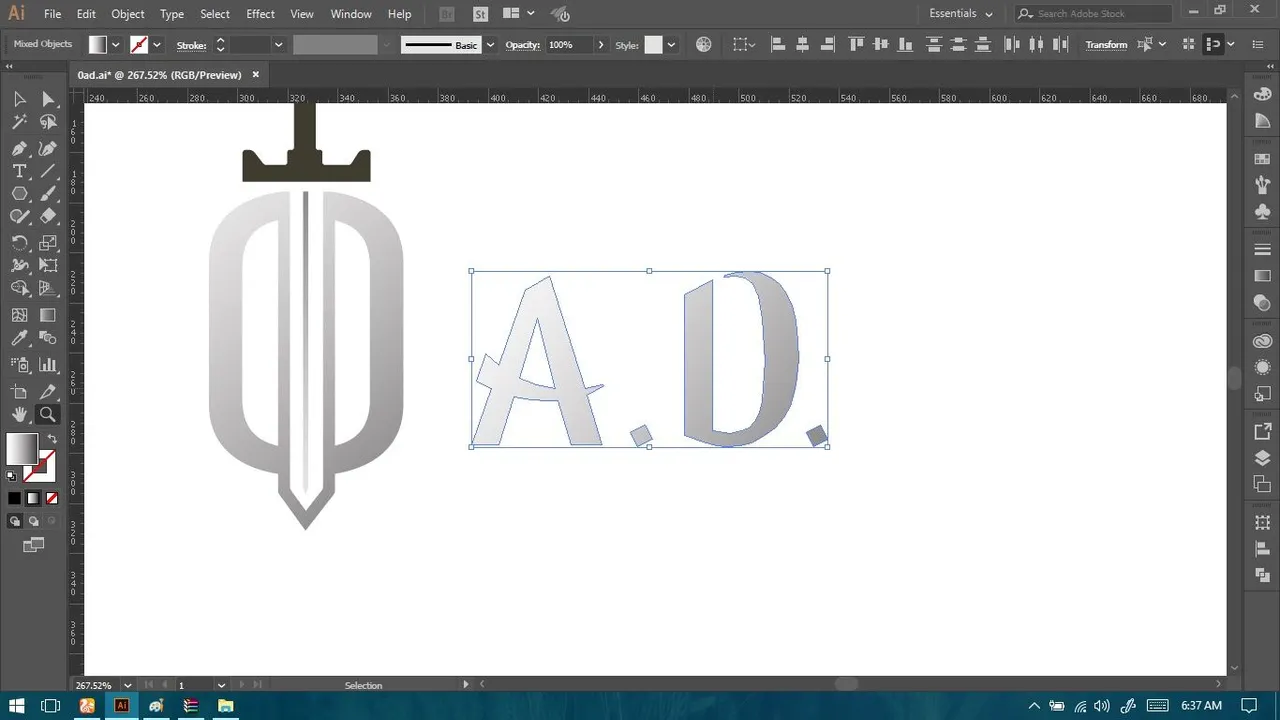Viewport: 1280px width, 720px height.
Task: Enable Draw Behind mode
Action: click(33, 521)
